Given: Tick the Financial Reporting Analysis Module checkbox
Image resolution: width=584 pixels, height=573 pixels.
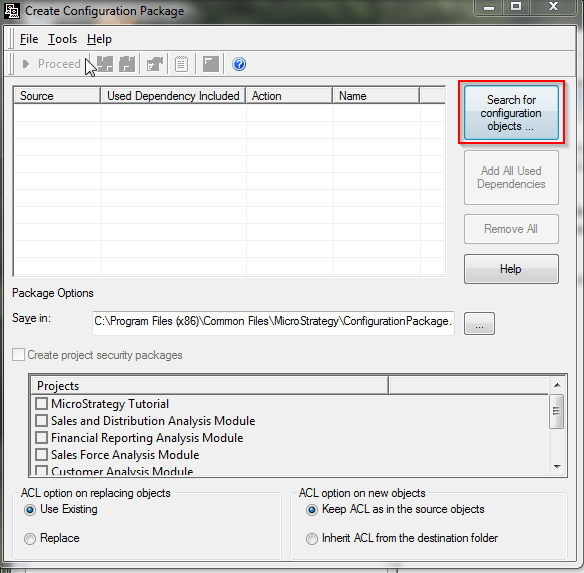Looking at the screenshot, I should click(41, 437).
